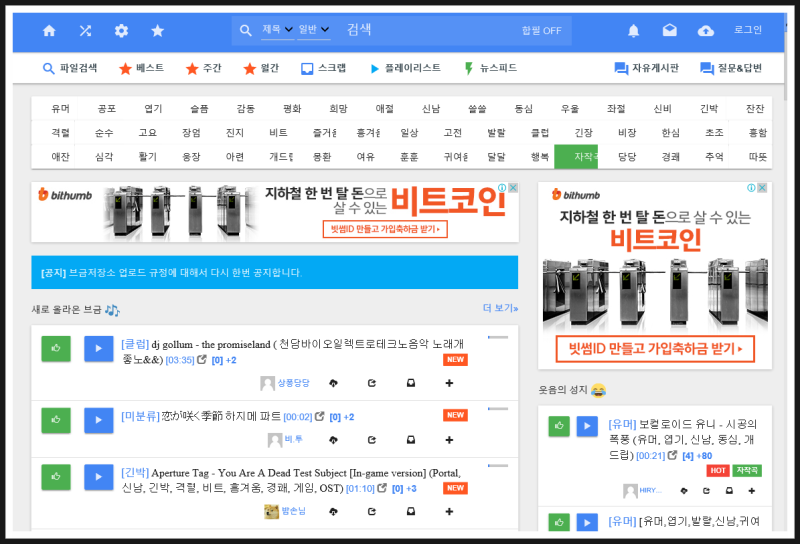800x544 pixels.
Task: Like the 恋が咲く季節 track with thumbs-up
Action: pyautogui.click(x=56, y=420)
